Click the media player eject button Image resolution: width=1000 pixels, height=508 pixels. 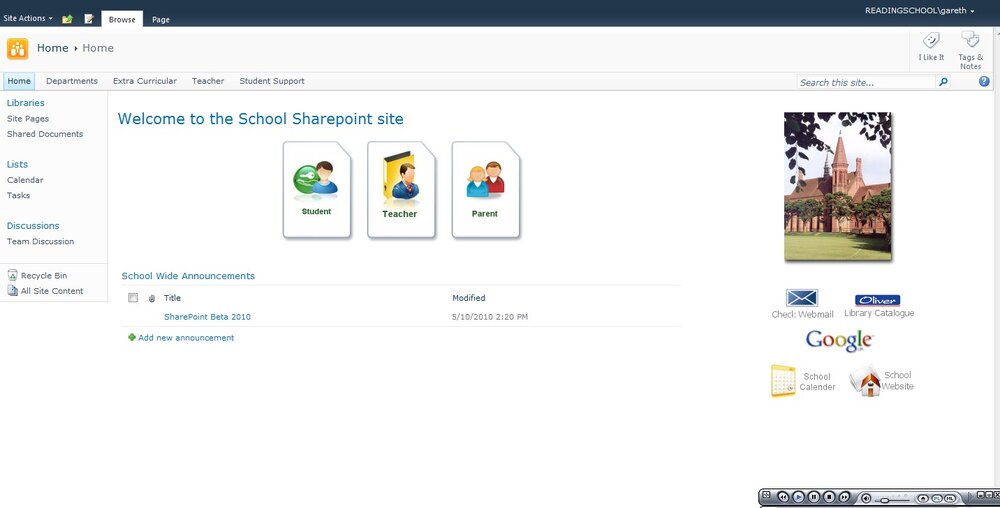(x=923, y=498)
